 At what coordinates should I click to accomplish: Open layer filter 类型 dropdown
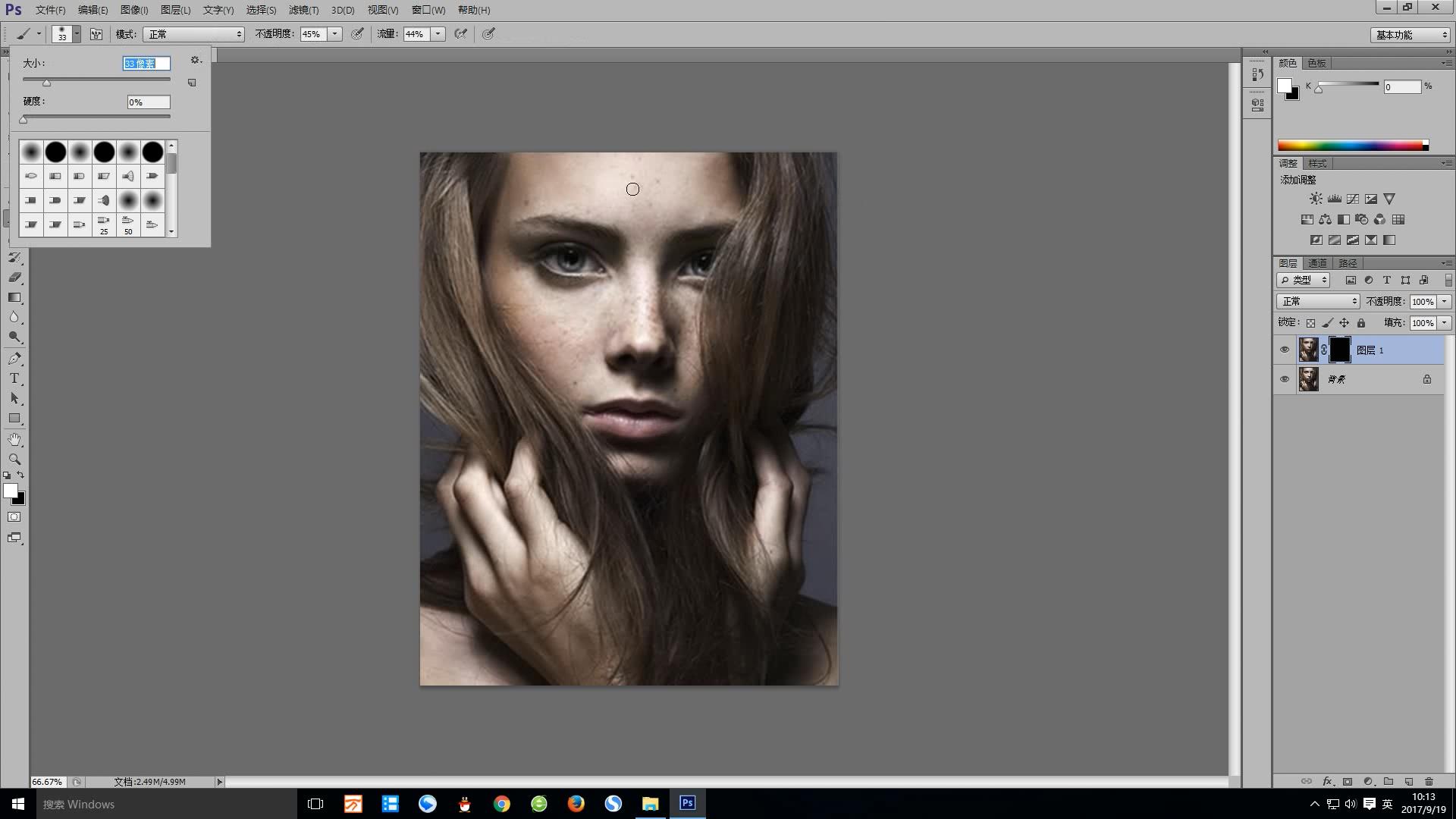pos(1304,280)
